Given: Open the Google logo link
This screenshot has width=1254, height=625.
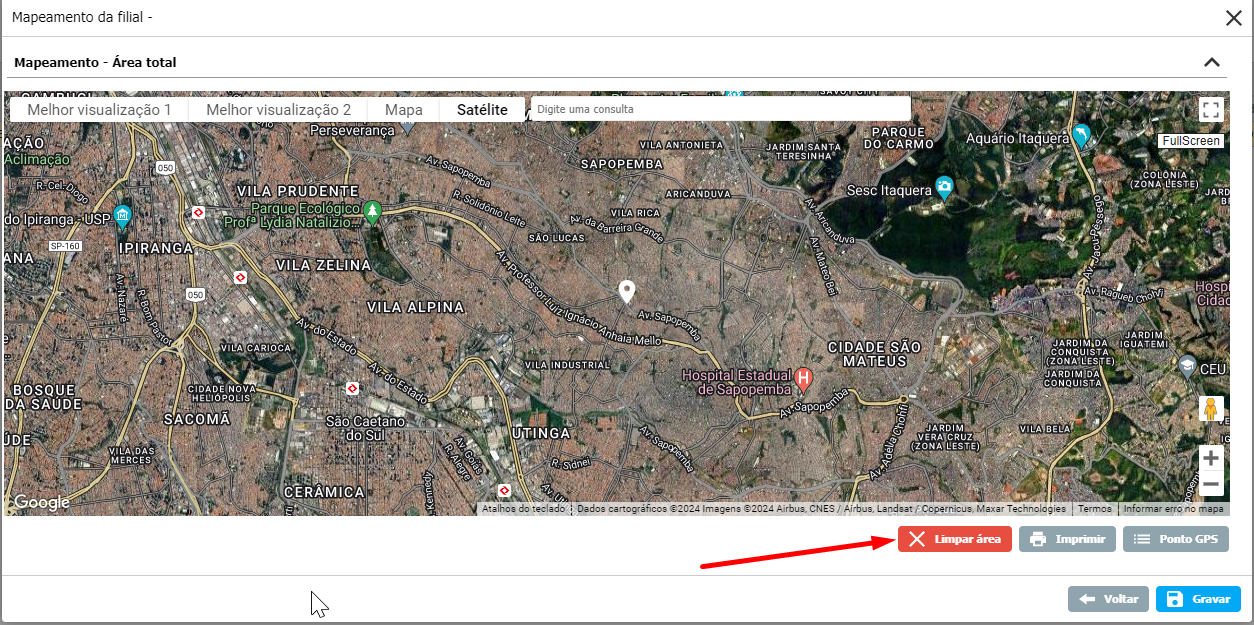Looking at the screenshot, I should point(41,502).
